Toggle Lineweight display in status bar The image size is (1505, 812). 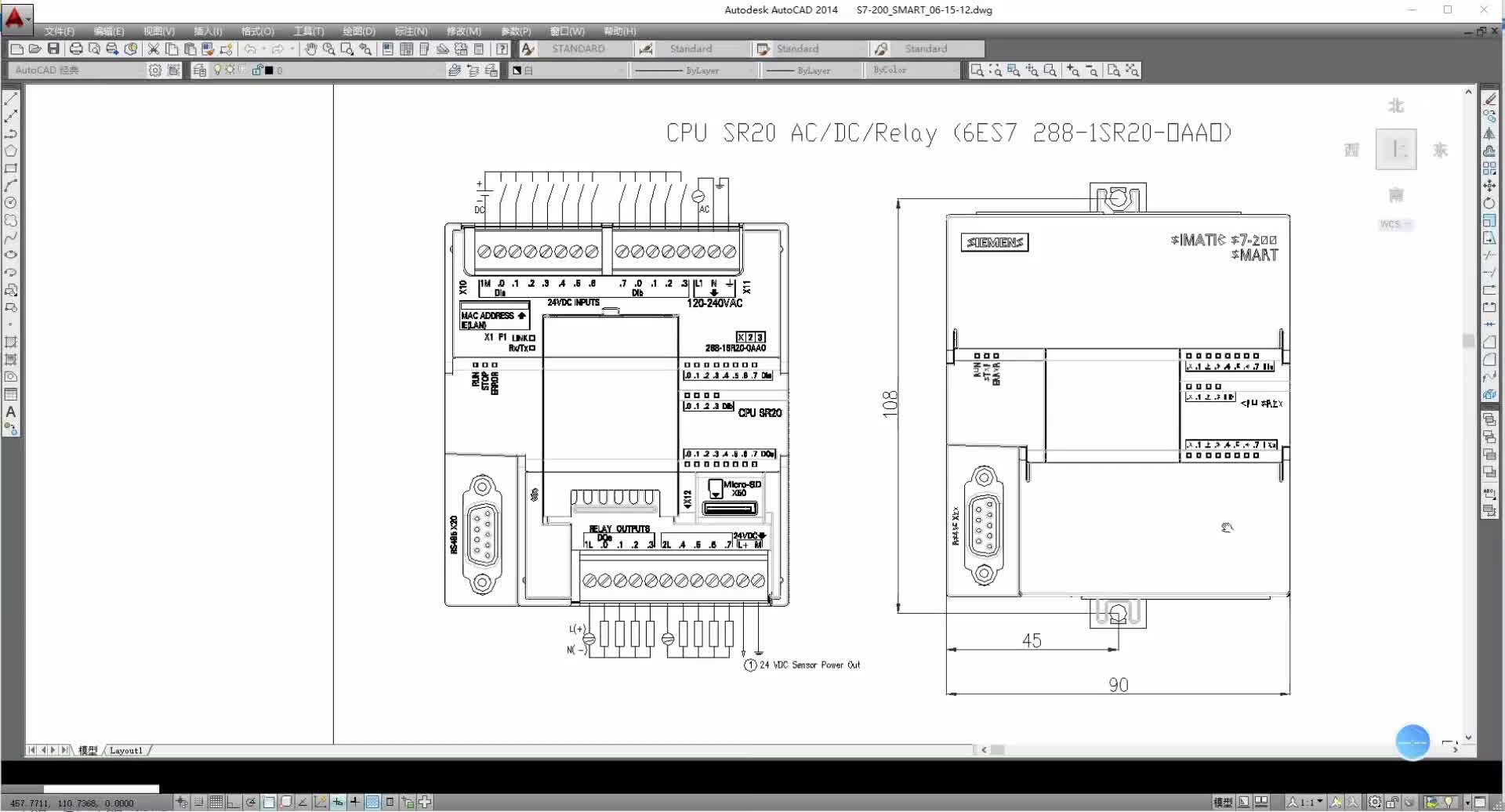point(354,802)
